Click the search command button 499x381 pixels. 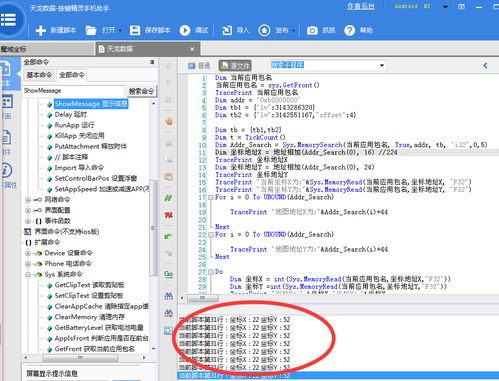141,91
